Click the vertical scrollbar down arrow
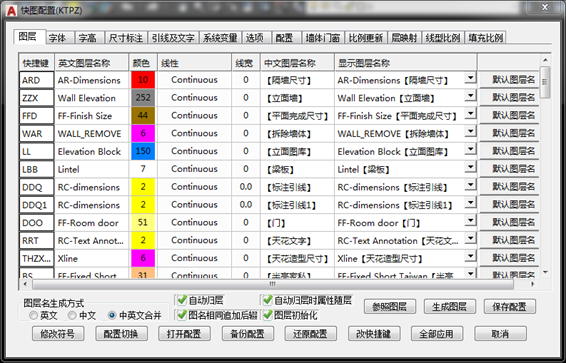The height and width of the screenshot is (363, 566). 545,272
